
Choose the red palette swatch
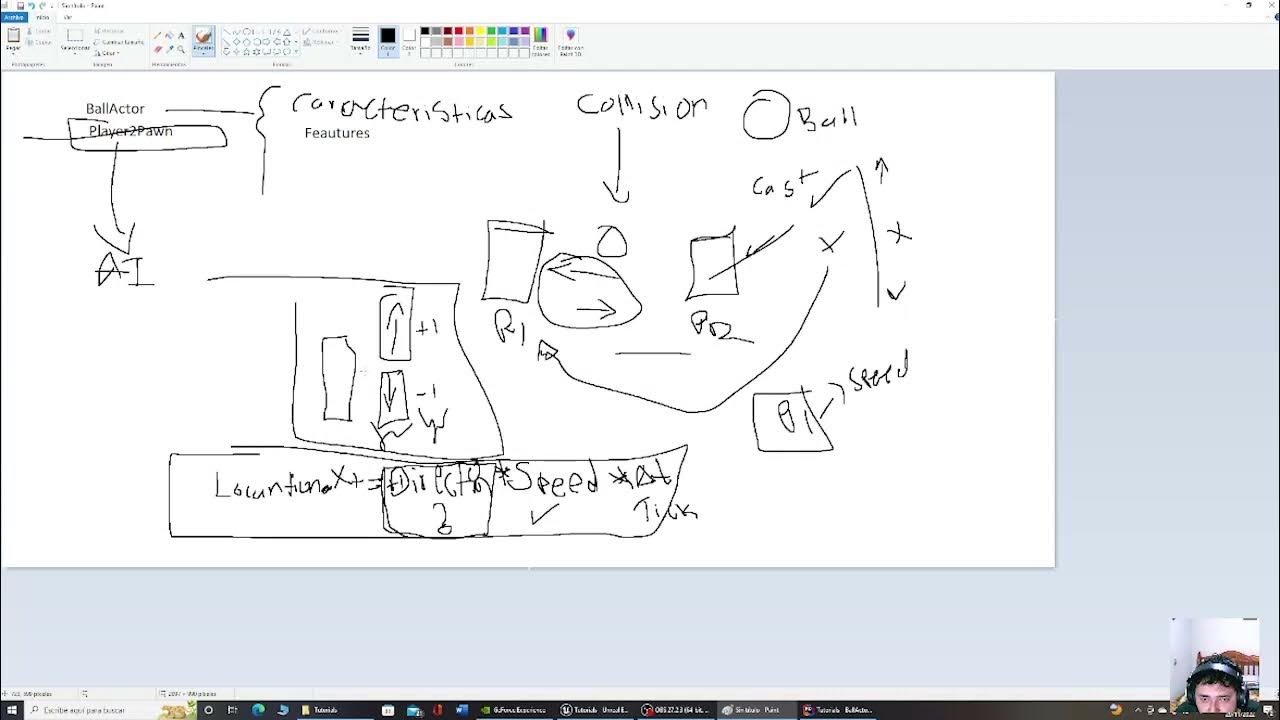(x=459, y=31)
